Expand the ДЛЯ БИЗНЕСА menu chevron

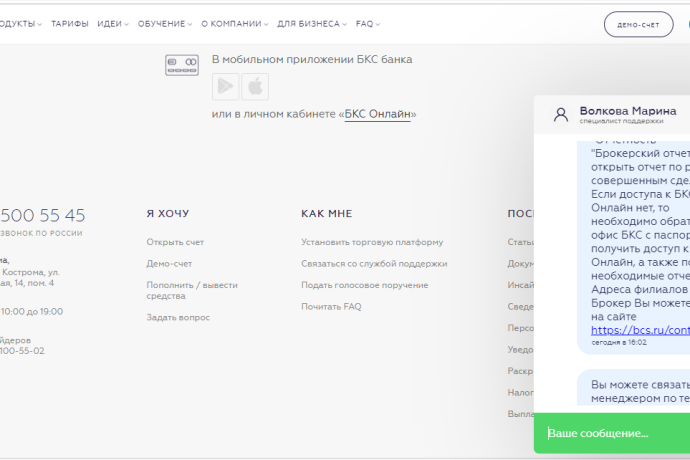pyautogui.click(x=345, y=25)
